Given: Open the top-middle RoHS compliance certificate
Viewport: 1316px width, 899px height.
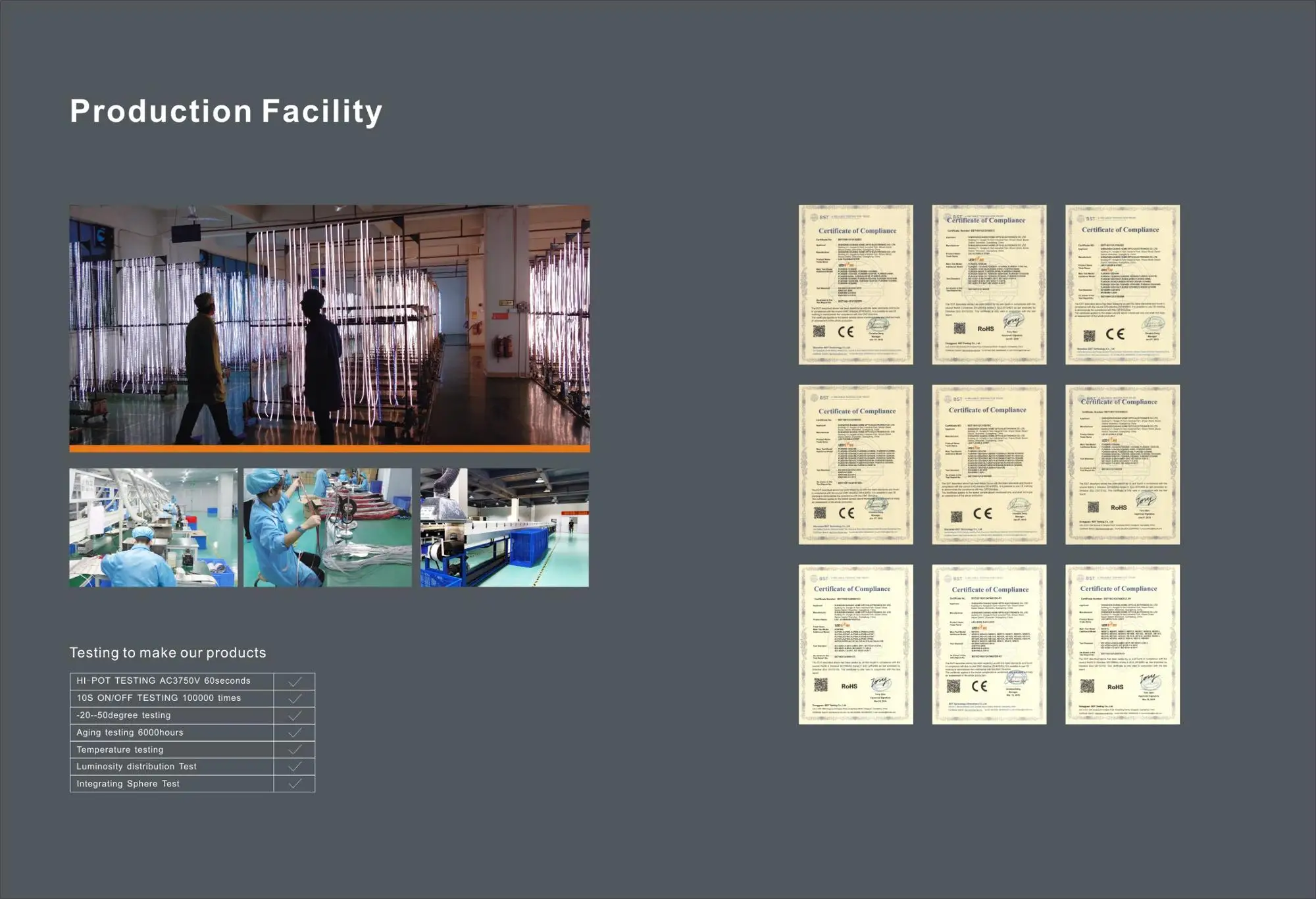Looking at the screenshot, I should click(989, 284).
